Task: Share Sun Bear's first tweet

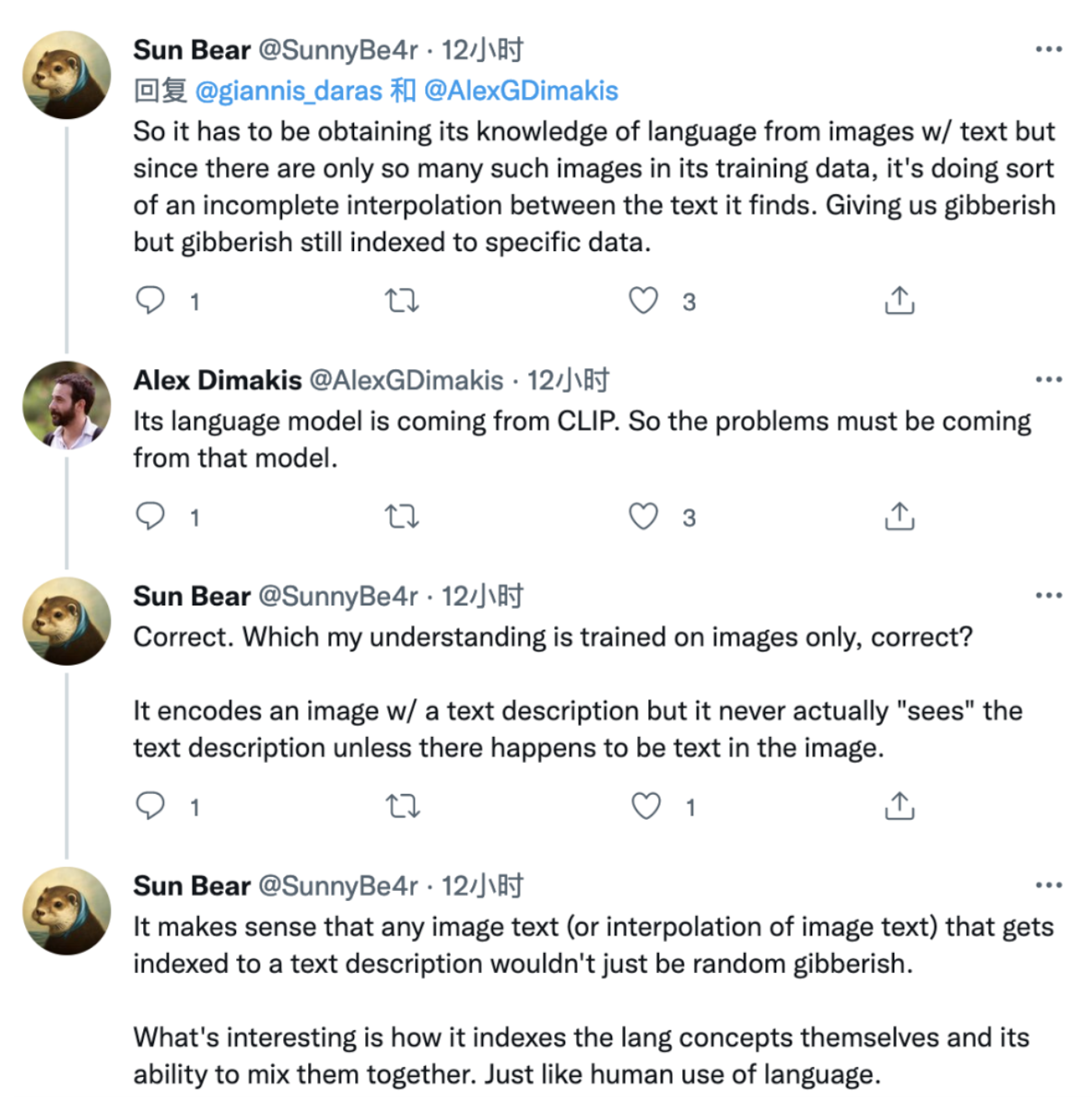Action: pyautogui.click(x=899, y=300)
